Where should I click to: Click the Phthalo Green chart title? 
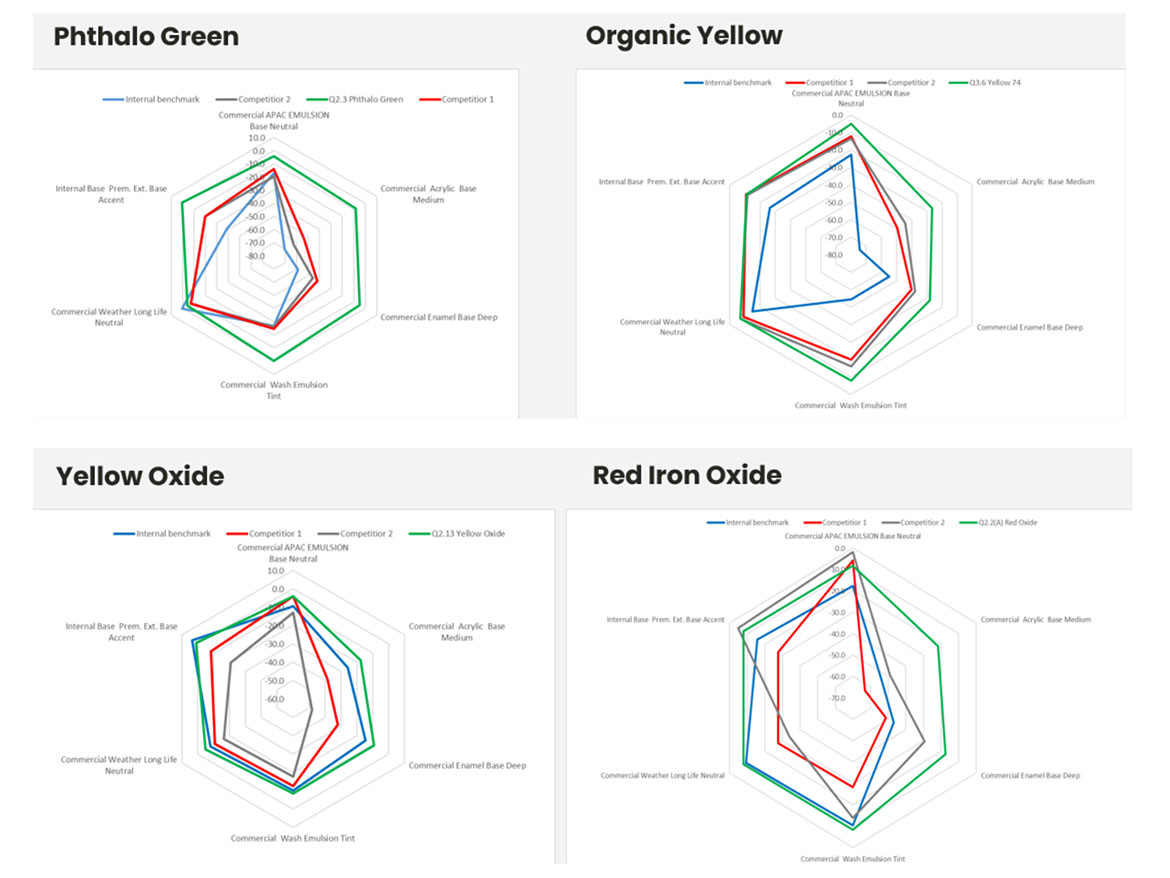146,38
